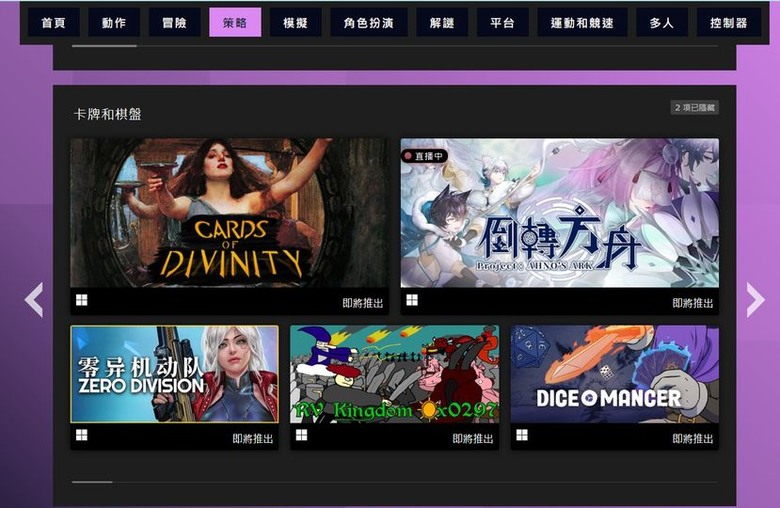
Task: Click 即將推出 under RV Kingdom
Action: pos(473,438)
